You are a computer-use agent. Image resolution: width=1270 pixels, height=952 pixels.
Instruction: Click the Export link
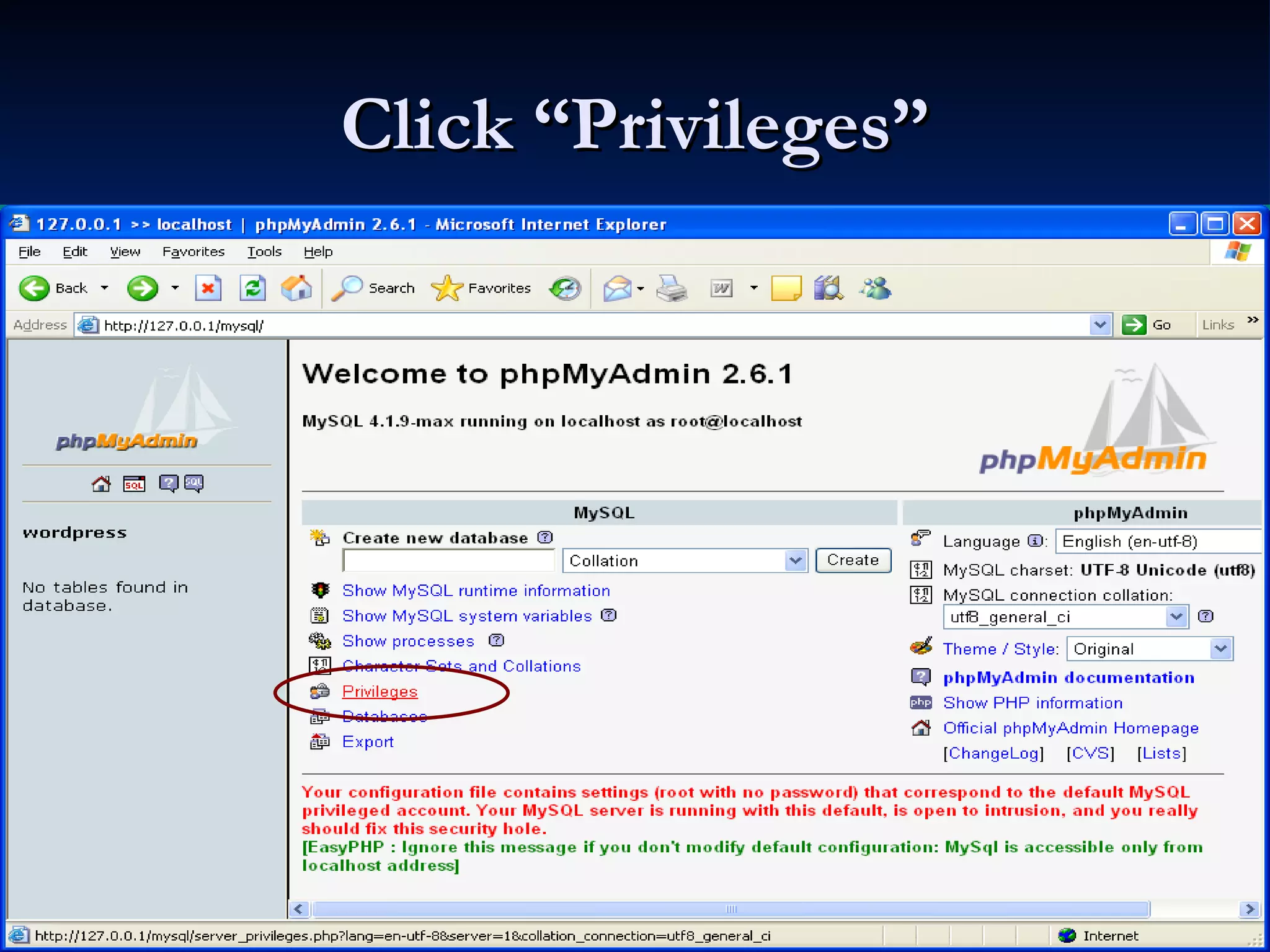[368, 741]
